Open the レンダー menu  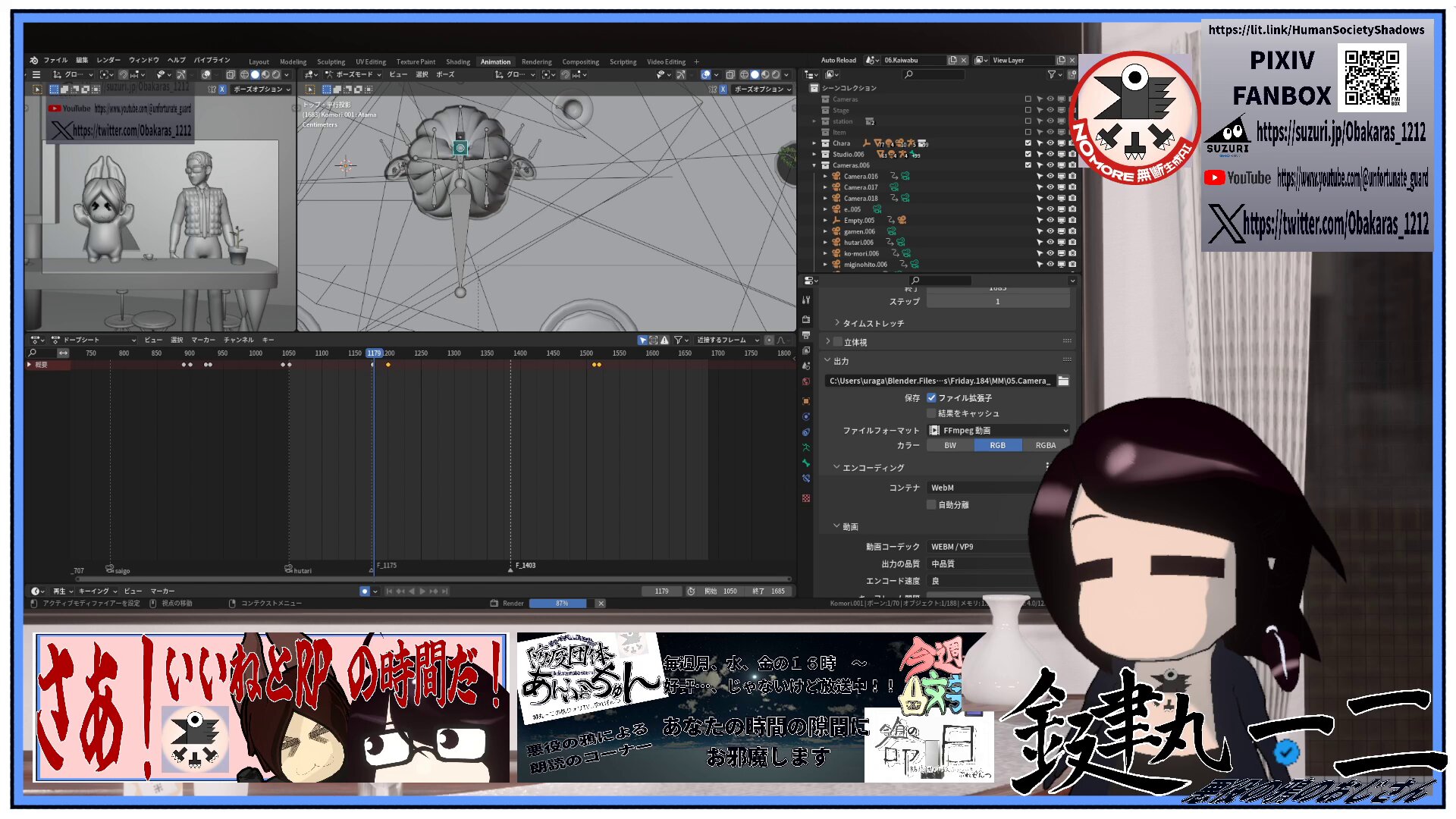[108, 60]
